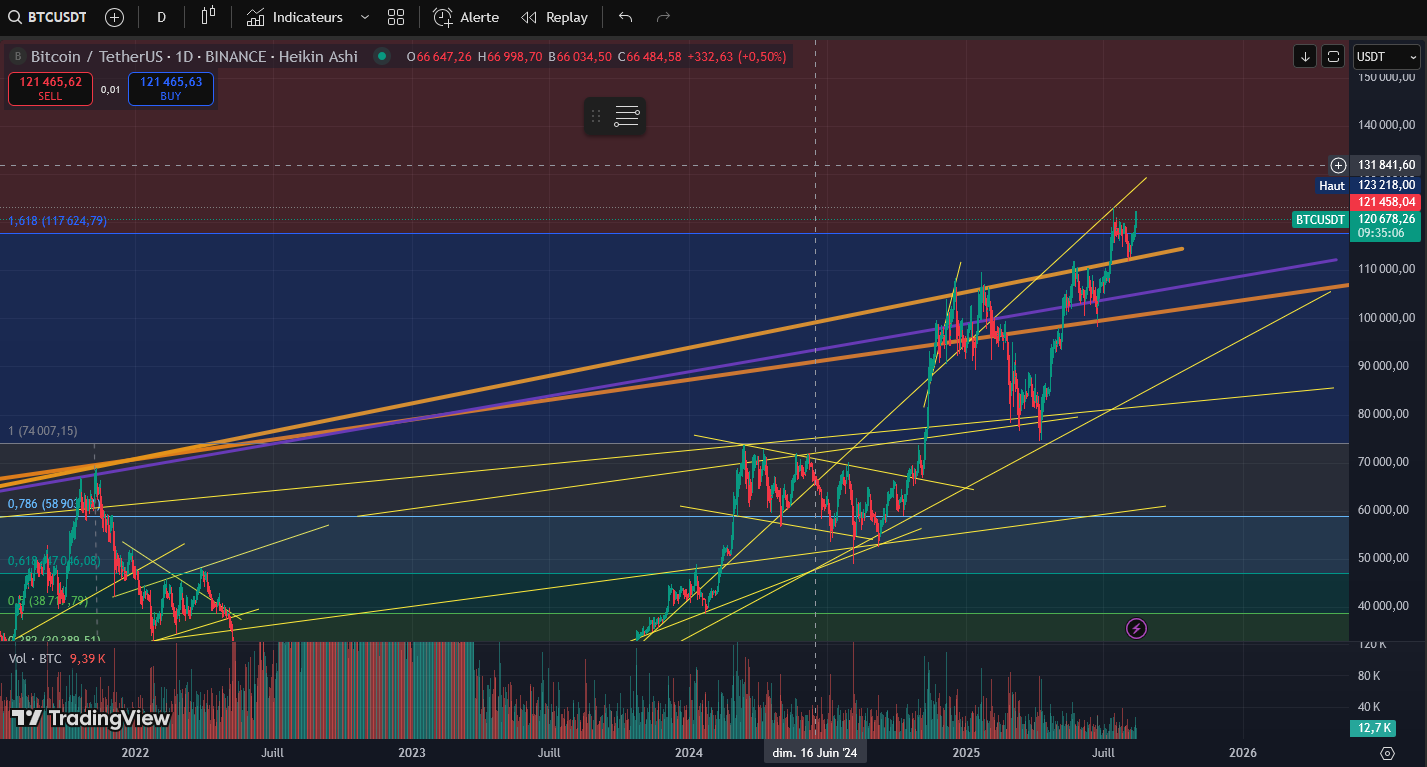Open the Indicateurs menu
This screenshot has height=767, width=1427.
[295, 17]
